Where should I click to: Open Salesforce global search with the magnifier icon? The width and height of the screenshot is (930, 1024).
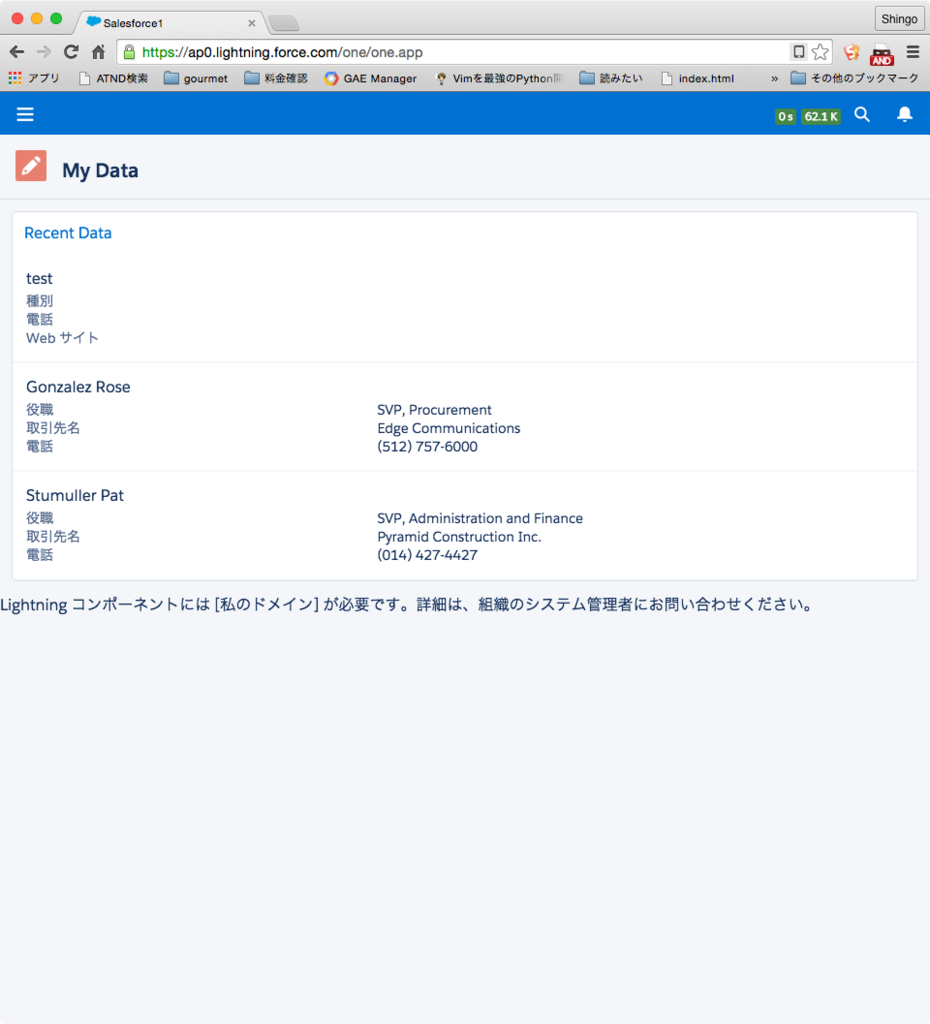862,114
